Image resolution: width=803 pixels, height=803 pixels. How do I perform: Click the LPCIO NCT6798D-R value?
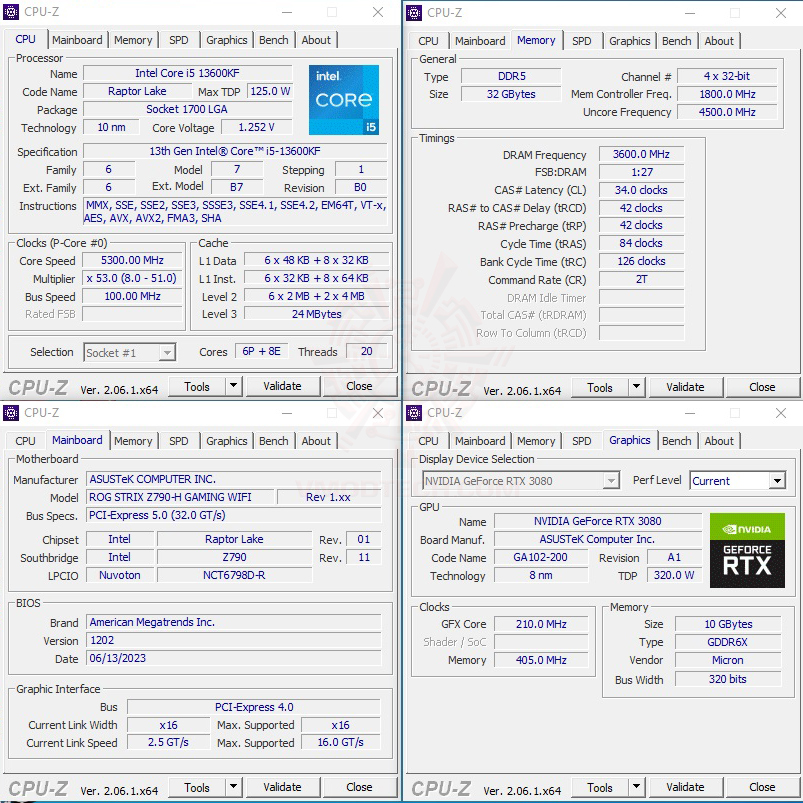click(x=234, y=575)
